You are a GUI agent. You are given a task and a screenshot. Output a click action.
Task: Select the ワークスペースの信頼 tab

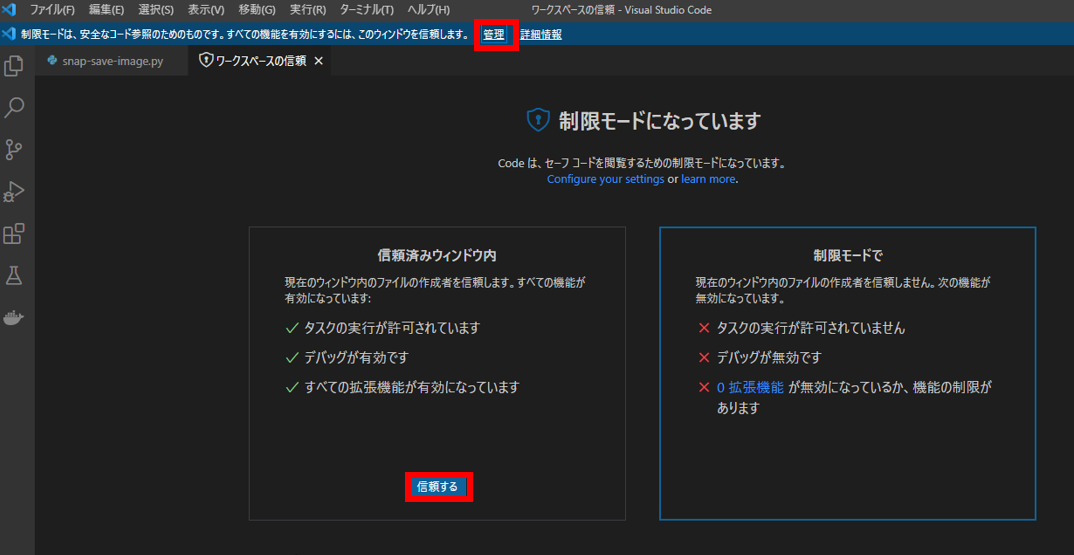pos(260,61)
